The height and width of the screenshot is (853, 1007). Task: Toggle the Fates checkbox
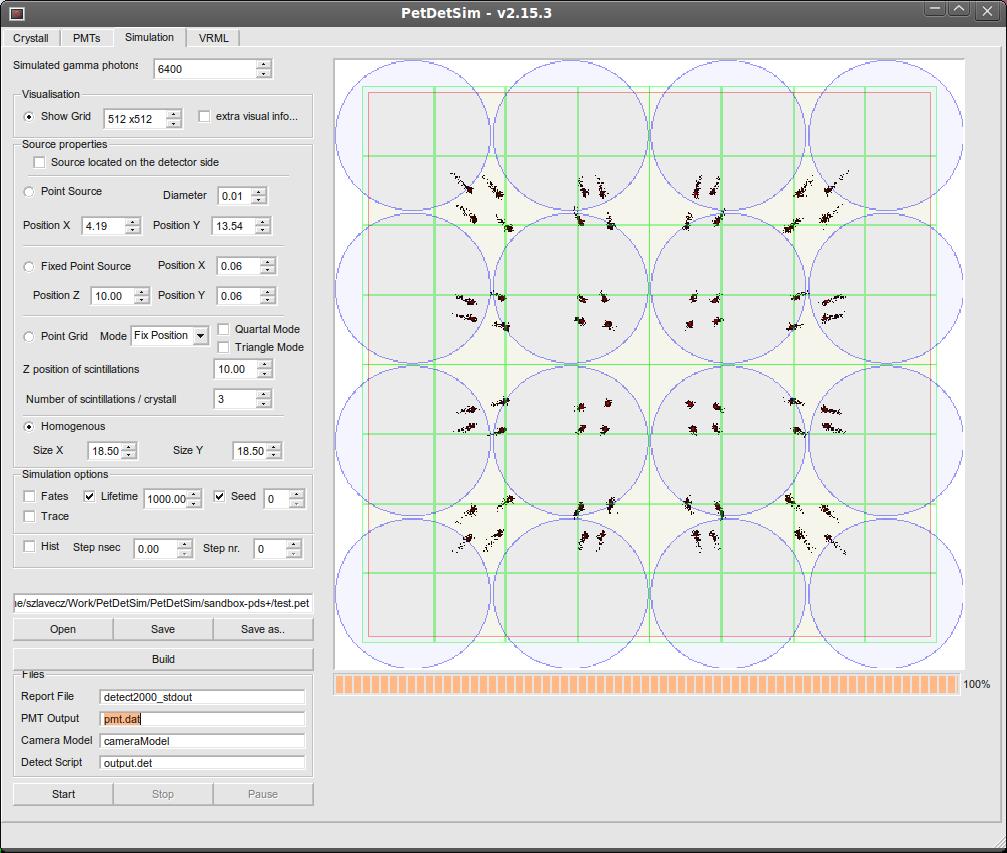click(x=29, y=497)
